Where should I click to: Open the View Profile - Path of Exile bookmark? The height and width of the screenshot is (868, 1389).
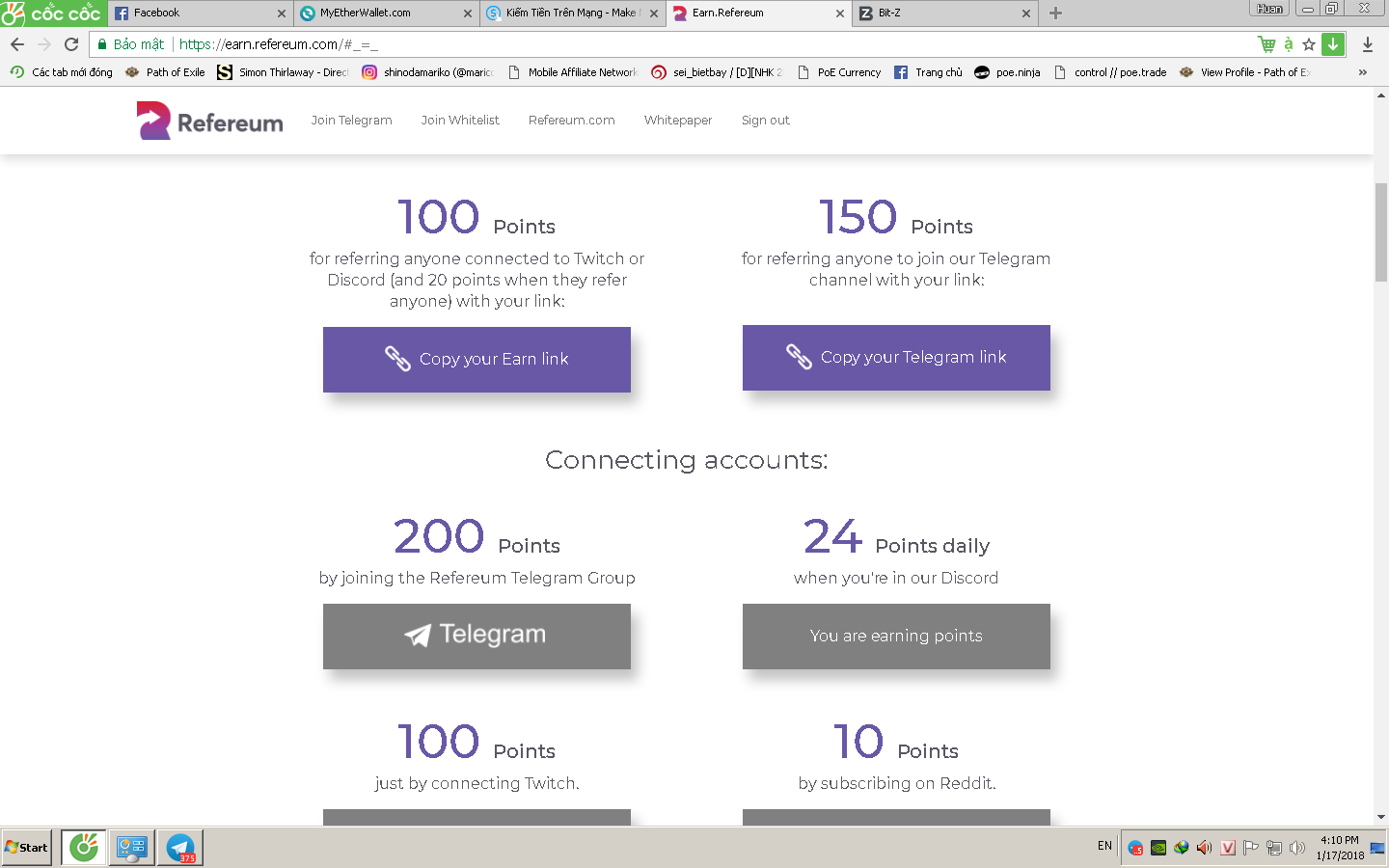tap(1244, 72)
